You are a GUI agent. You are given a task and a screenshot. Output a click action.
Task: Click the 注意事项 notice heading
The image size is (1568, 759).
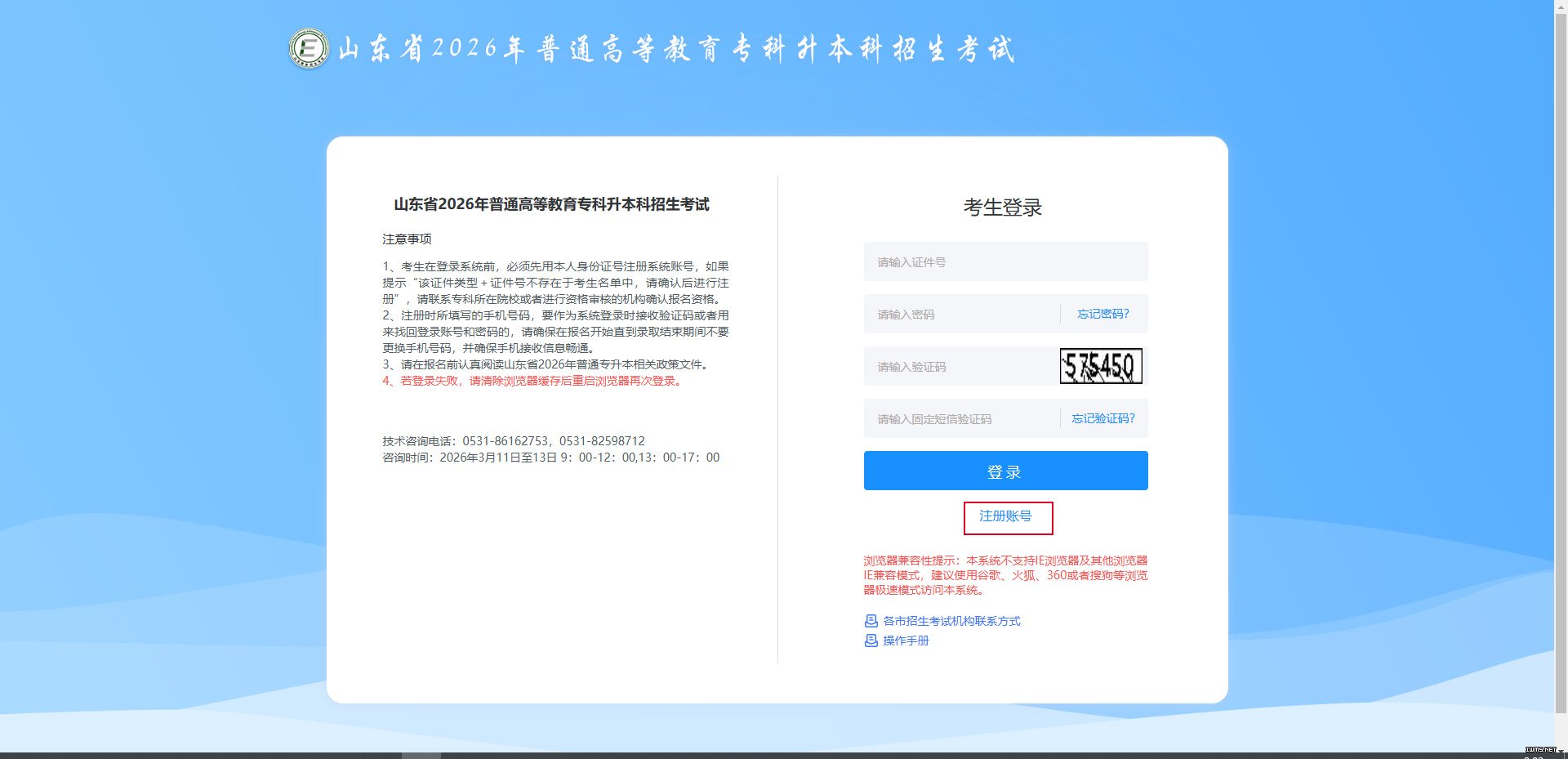[407, 239]
